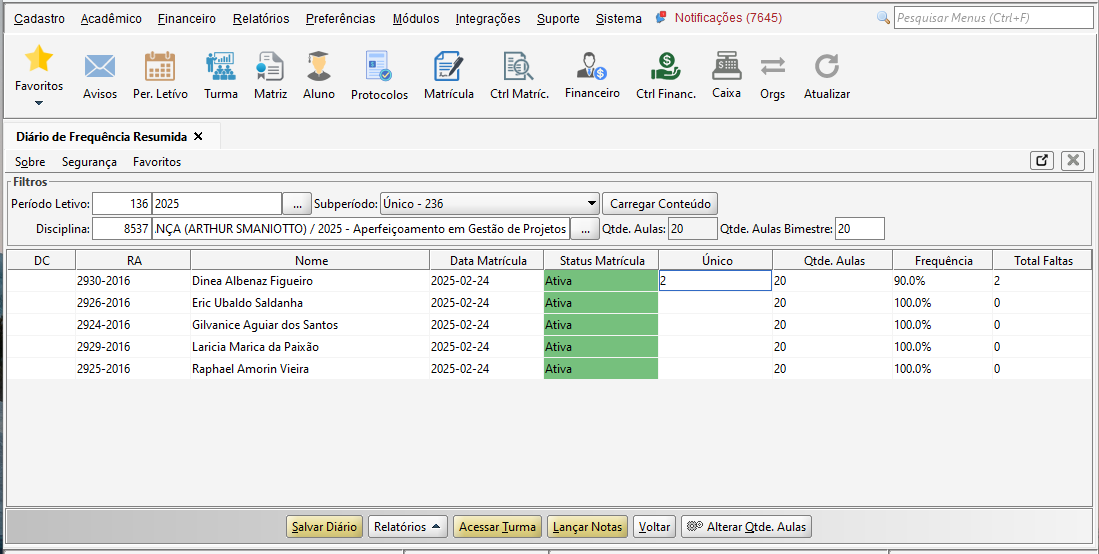Image resolution: width=1099 pixels, height=554 pixels.
Task: Open the Turma toolbar icon
Action: tap(221, 67)
